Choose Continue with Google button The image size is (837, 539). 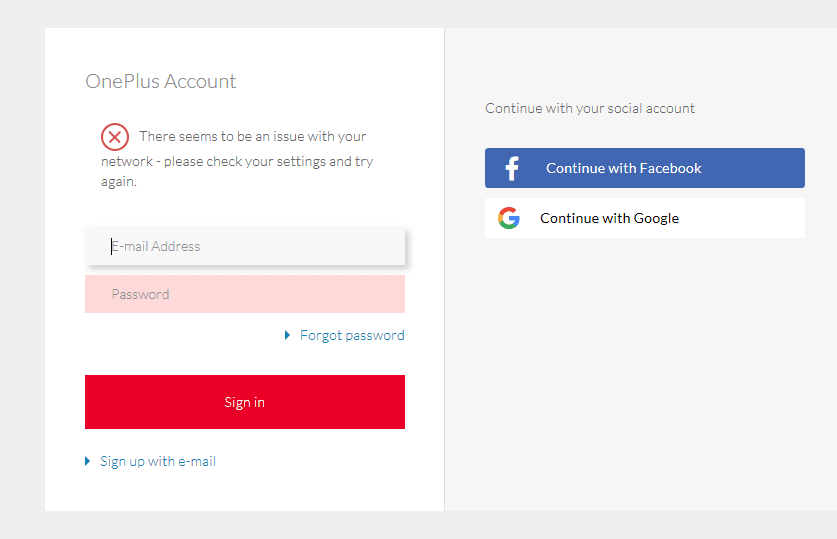coord(644,218)
